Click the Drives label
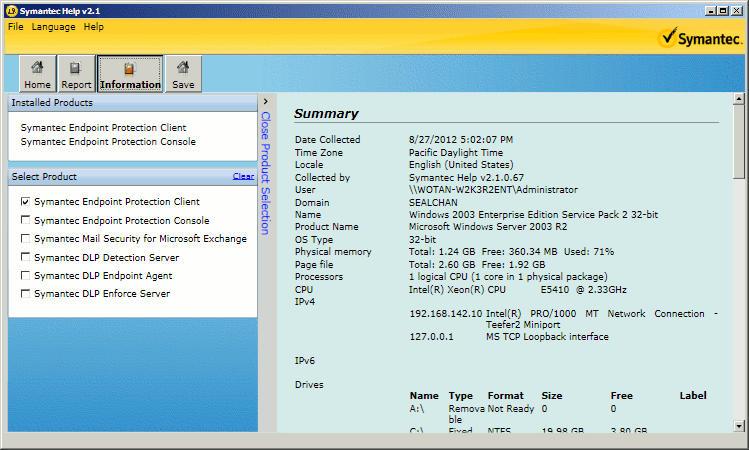Screen dimensions: 749x450 309,385
